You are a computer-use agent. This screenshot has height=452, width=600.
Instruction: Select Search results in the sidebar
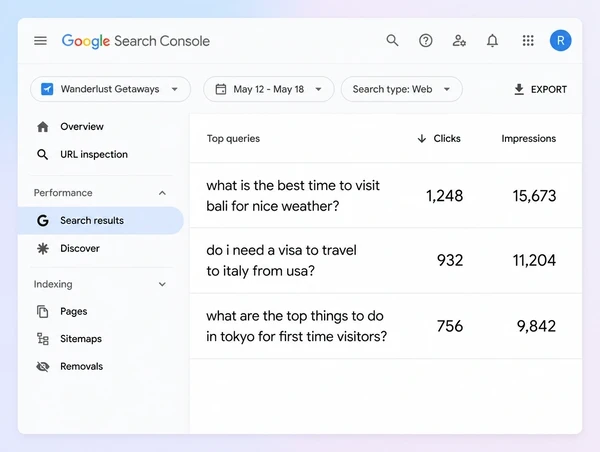pyautogui.click(x=100, y=220)
